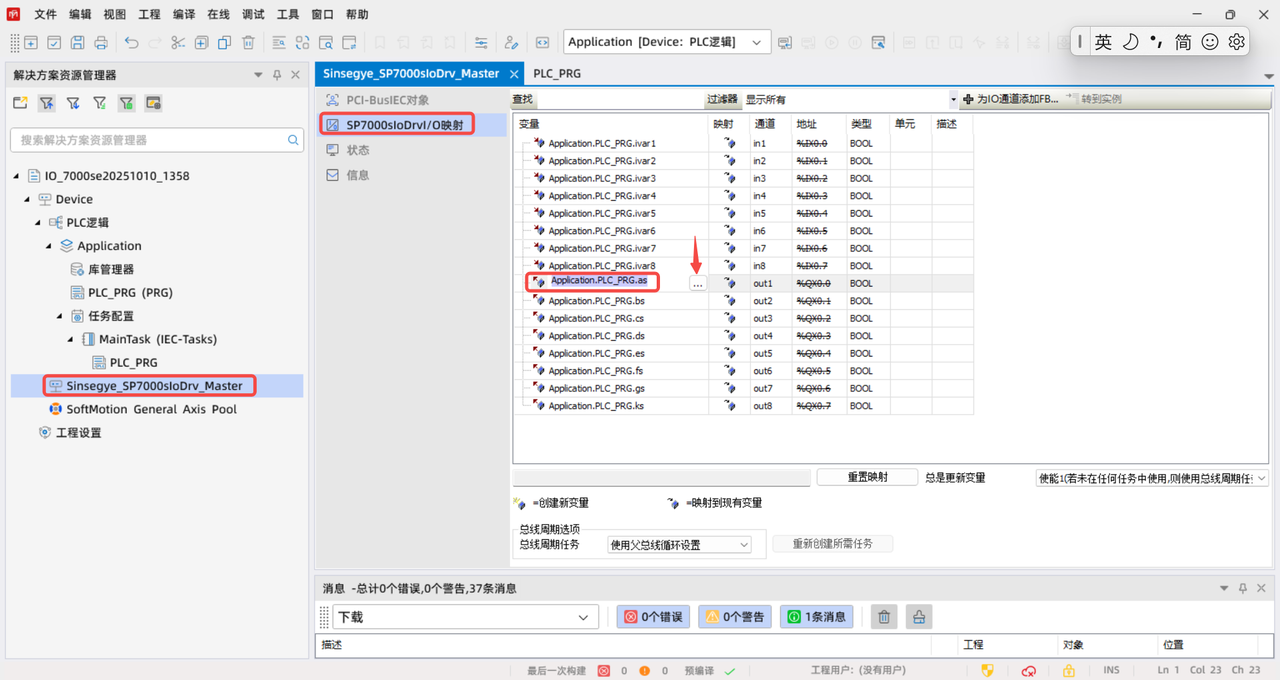The height and width of the screenshot is (680, 1280).
Task: Close the Sinsegye_SP7000sIoDrv_Master tab
Action: click(x=514, y=75)
